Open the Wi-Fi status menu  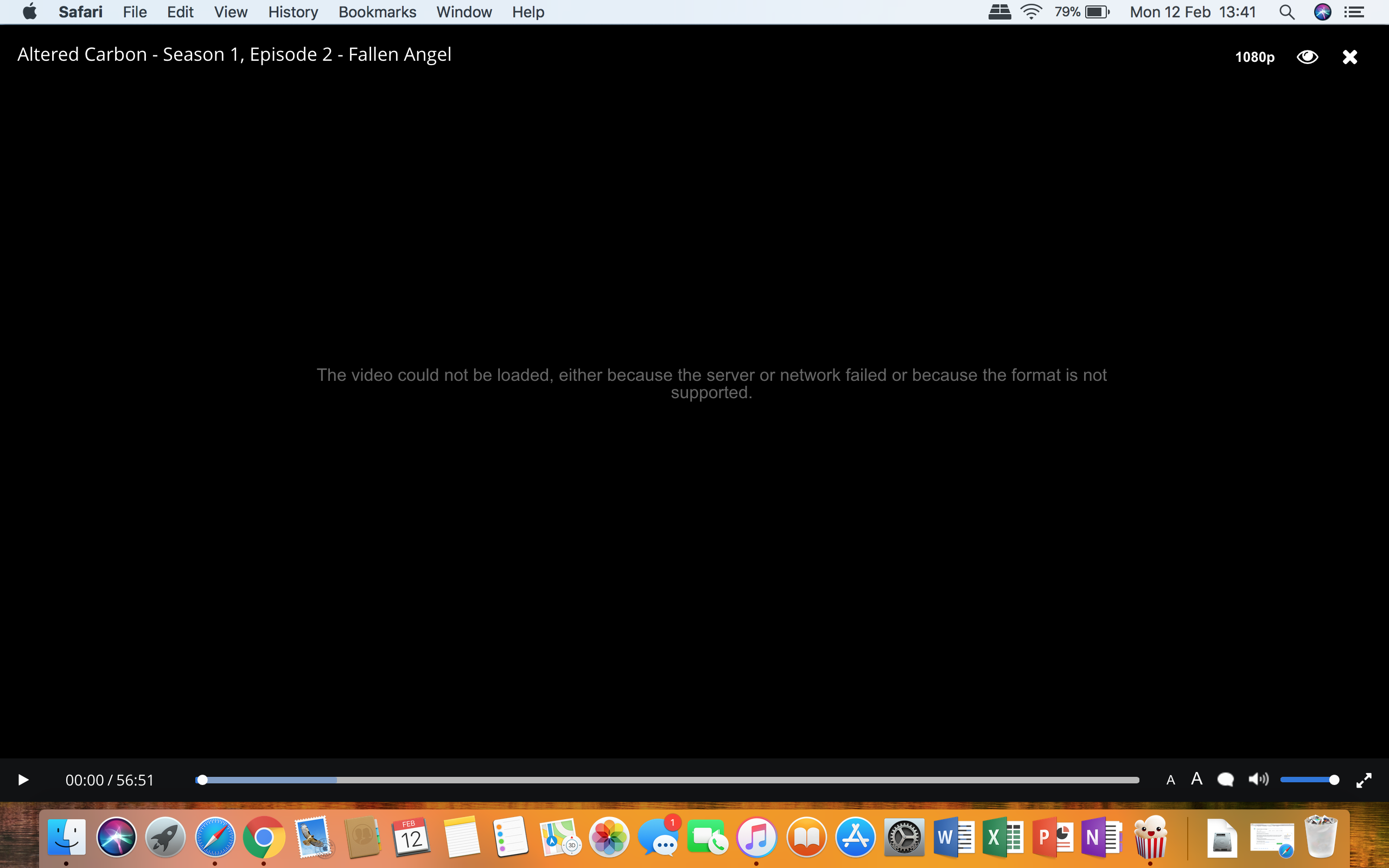(x=1031, y=11)
